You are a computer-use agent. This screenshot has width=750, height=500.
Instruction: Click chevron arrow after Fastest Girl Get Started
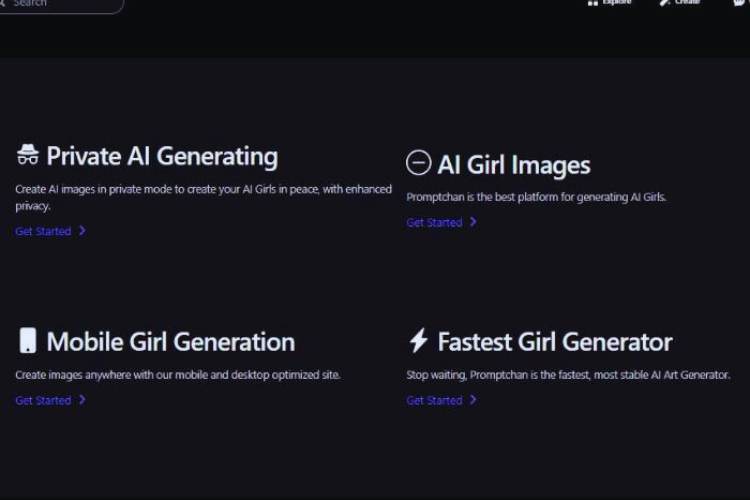[x=473, y=400]
